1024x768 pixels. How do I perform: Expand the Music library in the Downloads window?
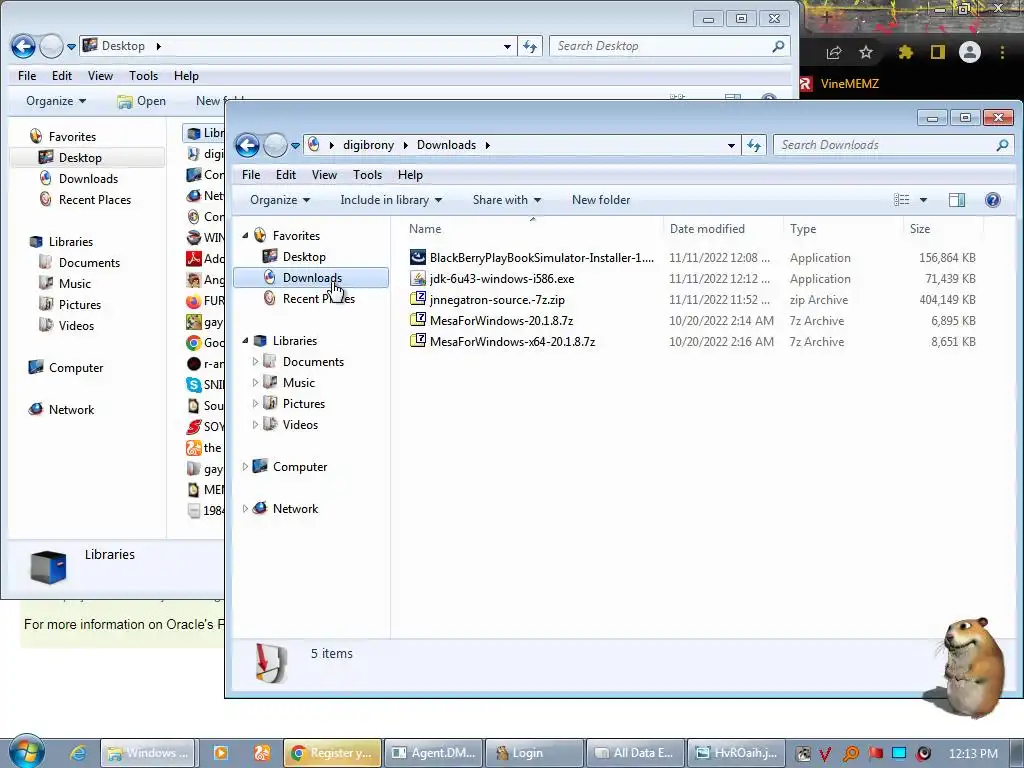(255, 382)
